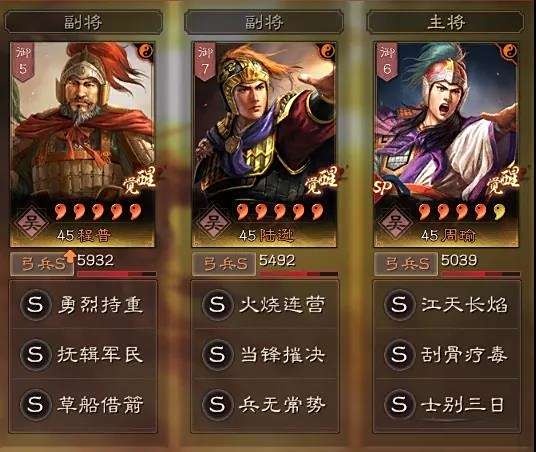Click the 弓兵S troop type label under 陆逊

(224, 264)
